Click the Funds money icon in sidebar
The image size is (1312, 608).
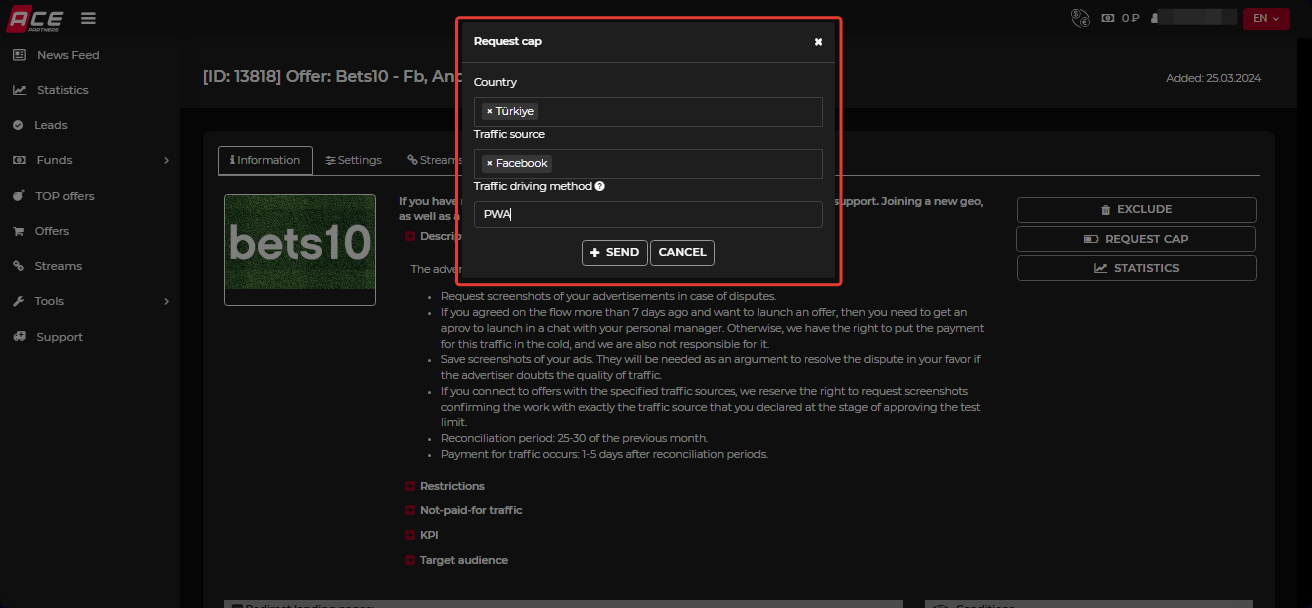tap(19, 160)
